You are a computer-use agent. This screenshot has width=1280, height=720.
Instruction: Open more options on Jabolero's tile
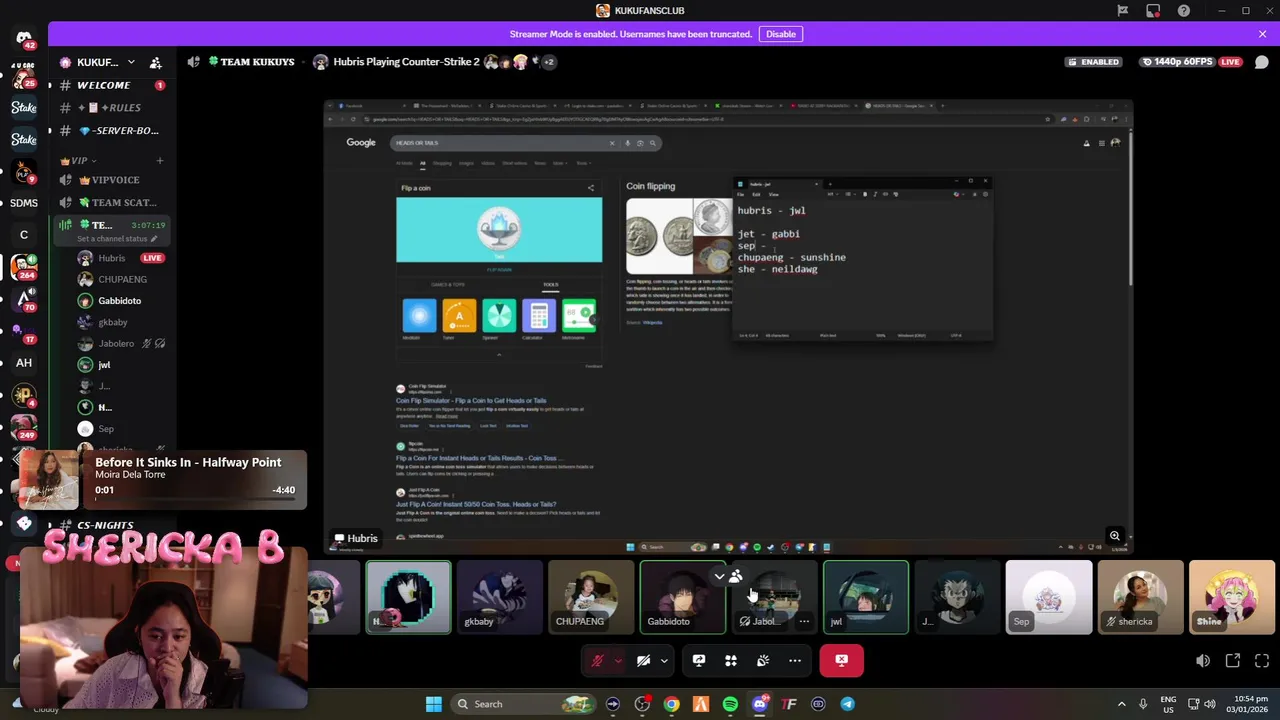point(804,621)
